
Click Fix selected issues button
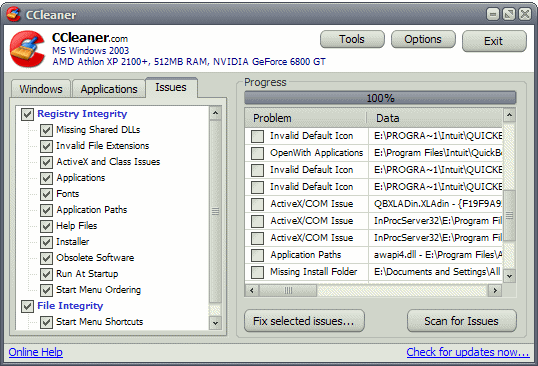coord(304,321)
